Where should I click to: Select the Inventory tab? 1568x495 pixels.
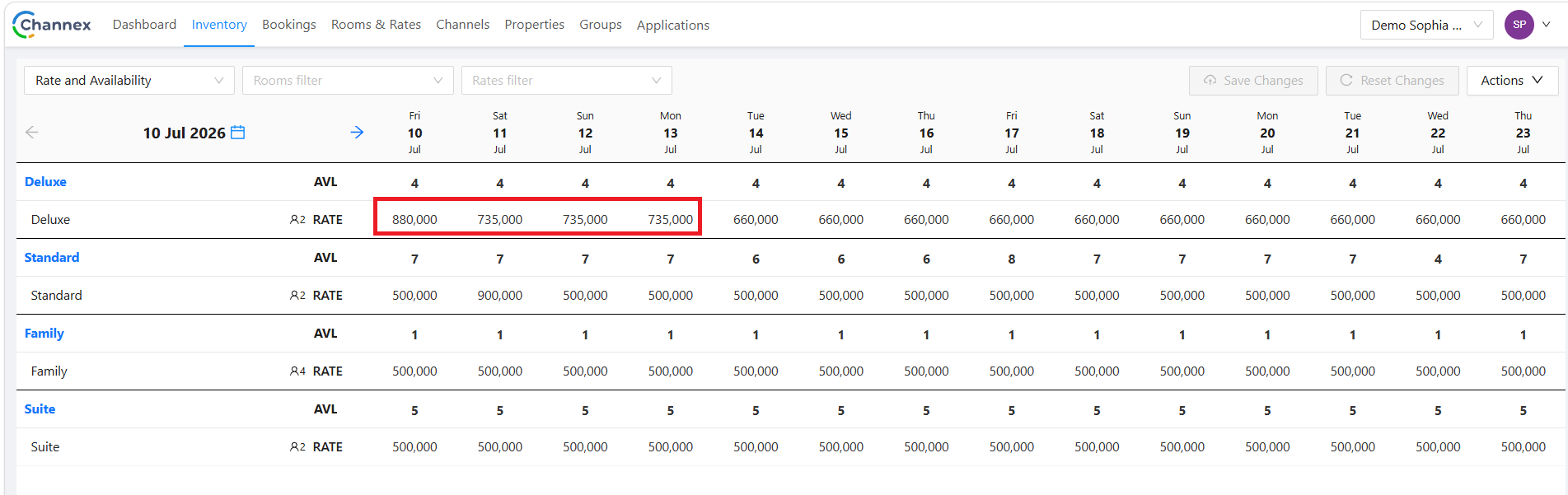tap(219, 25)
